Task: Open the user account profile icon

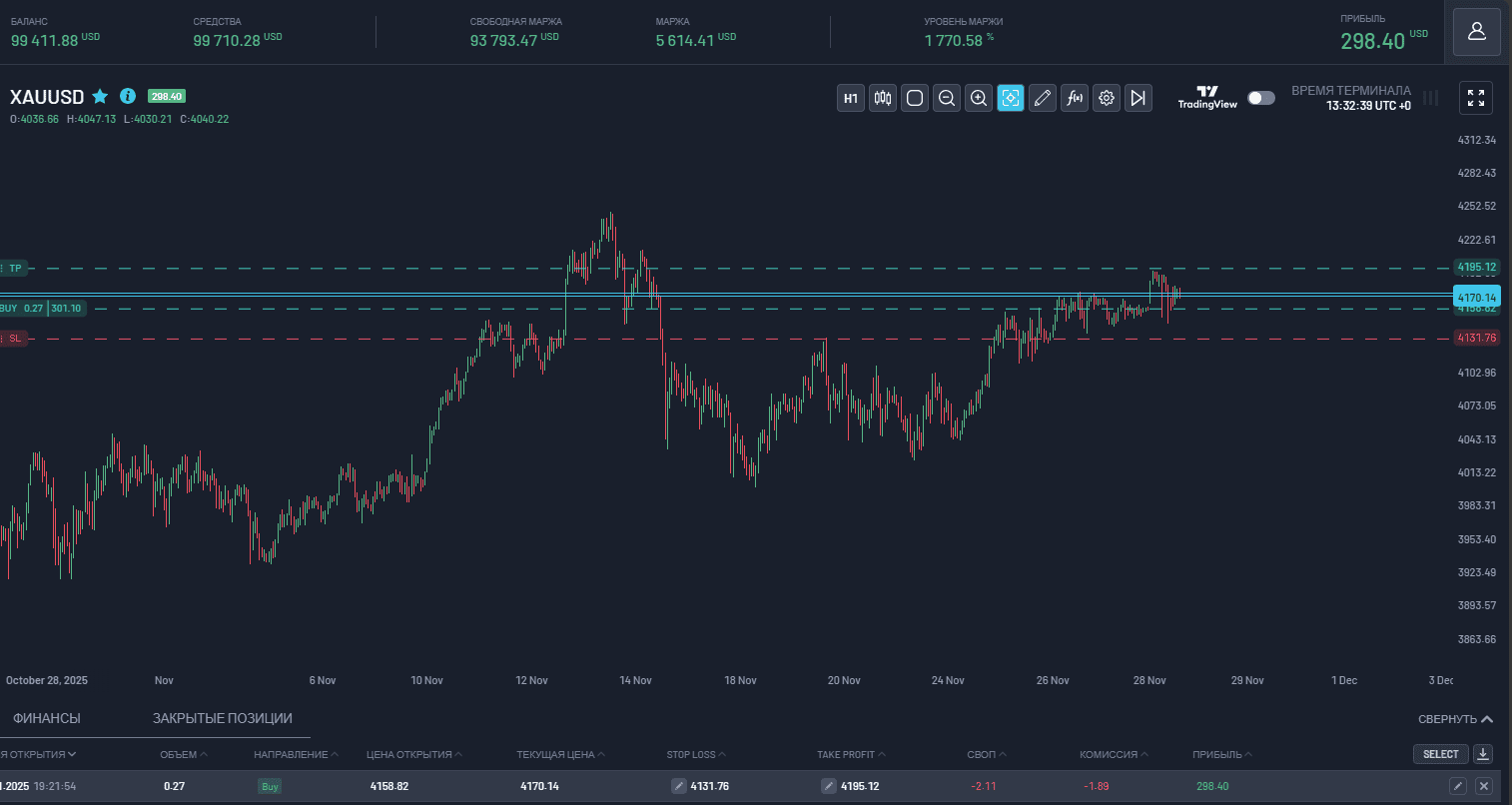Action: (x=1476, y=32)
